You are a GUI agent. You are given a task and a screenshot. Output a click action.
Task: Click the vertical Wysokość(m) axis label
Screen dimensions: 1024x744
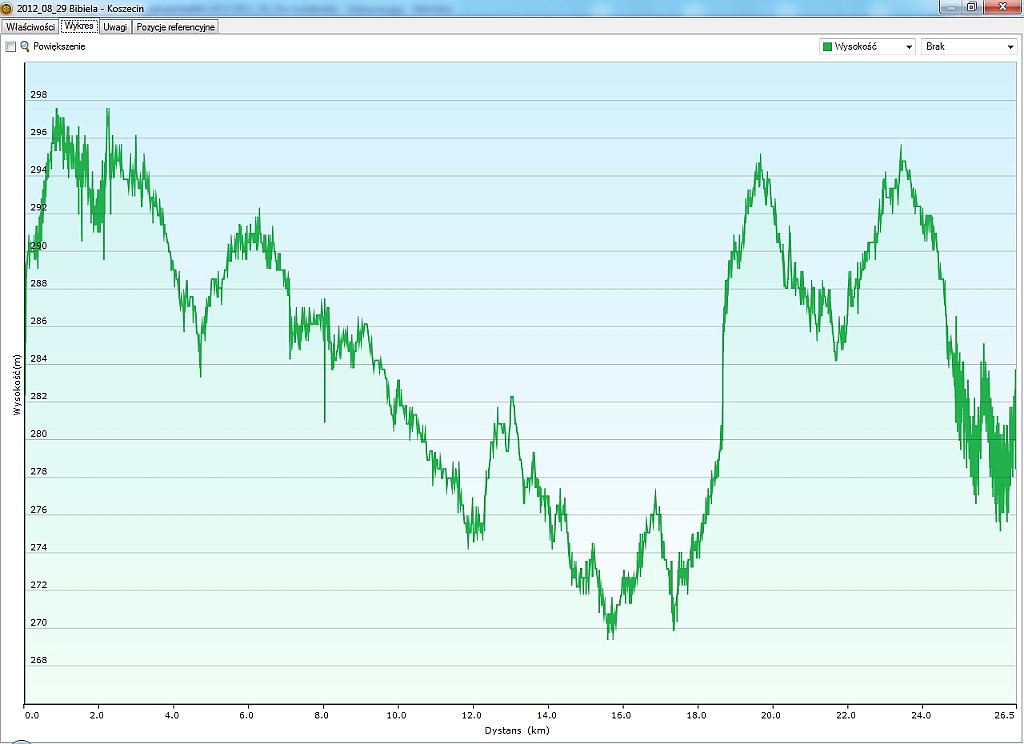(x=16, y=385)
